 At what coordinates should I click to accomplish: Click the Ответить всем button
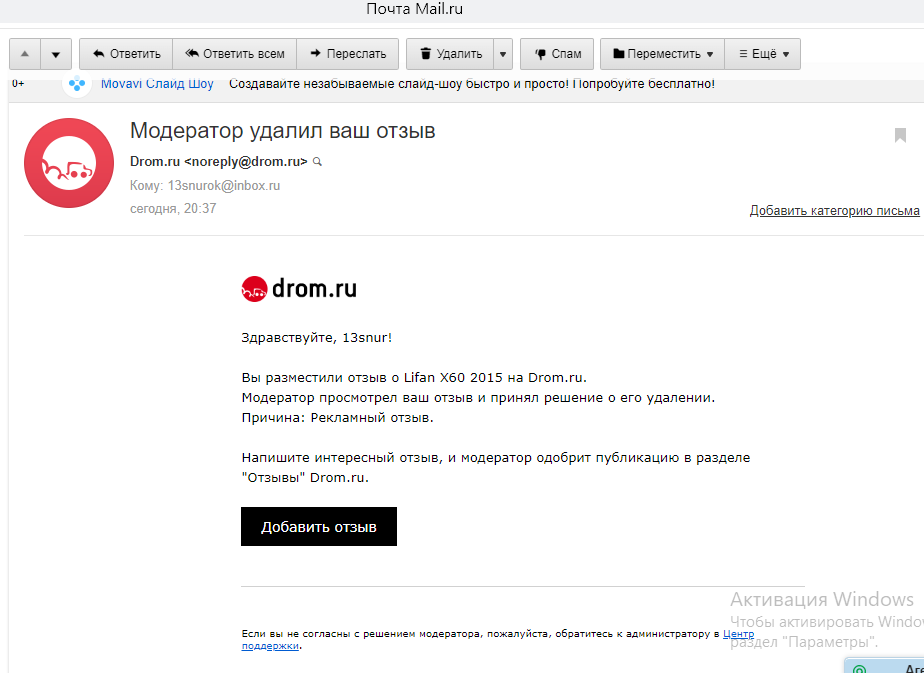pos(235,54)
